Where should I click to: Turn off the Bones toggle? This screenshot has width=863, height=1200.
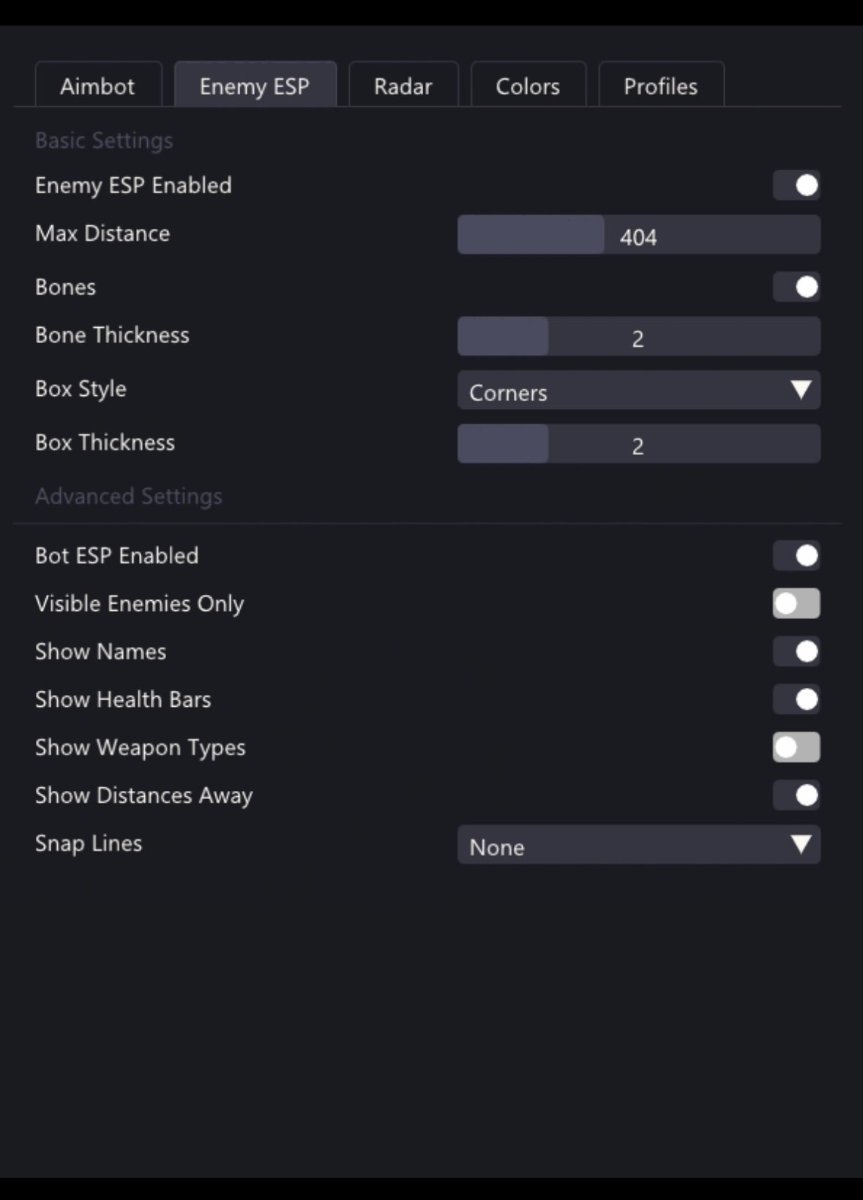coord(796,288)
